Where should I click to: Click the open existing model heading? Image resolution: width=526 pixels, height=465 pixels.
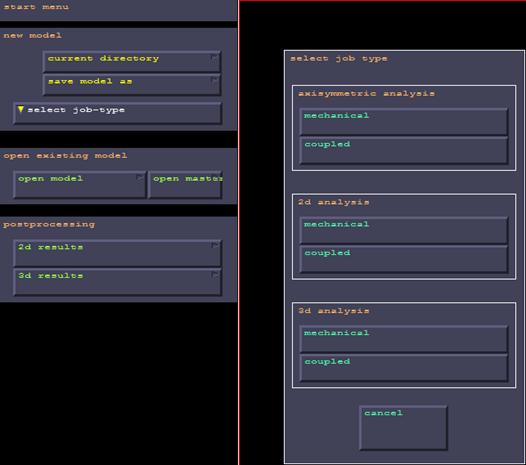pos(65,156)
